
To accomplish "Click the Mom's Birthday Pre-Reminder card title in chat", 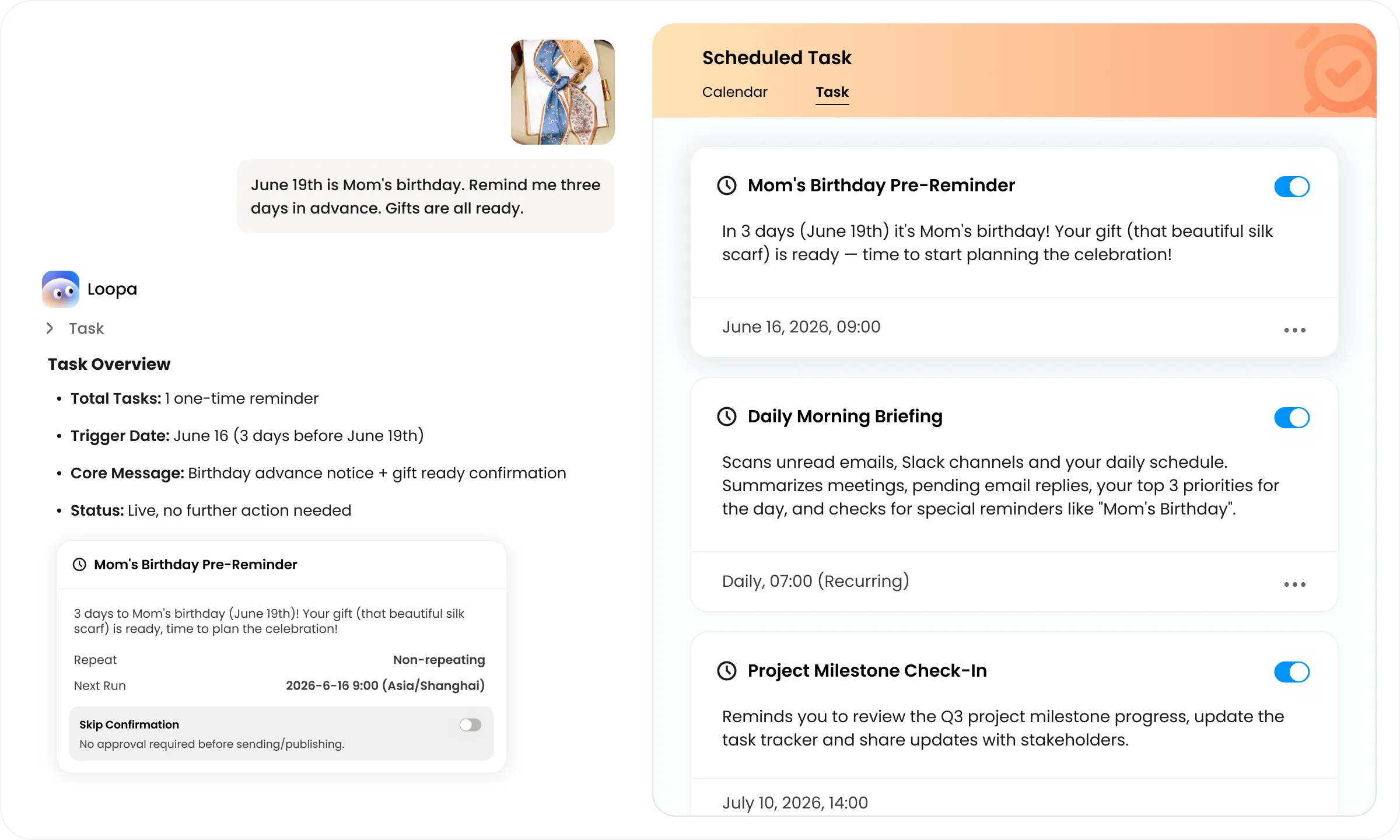I will click(195, 565).
